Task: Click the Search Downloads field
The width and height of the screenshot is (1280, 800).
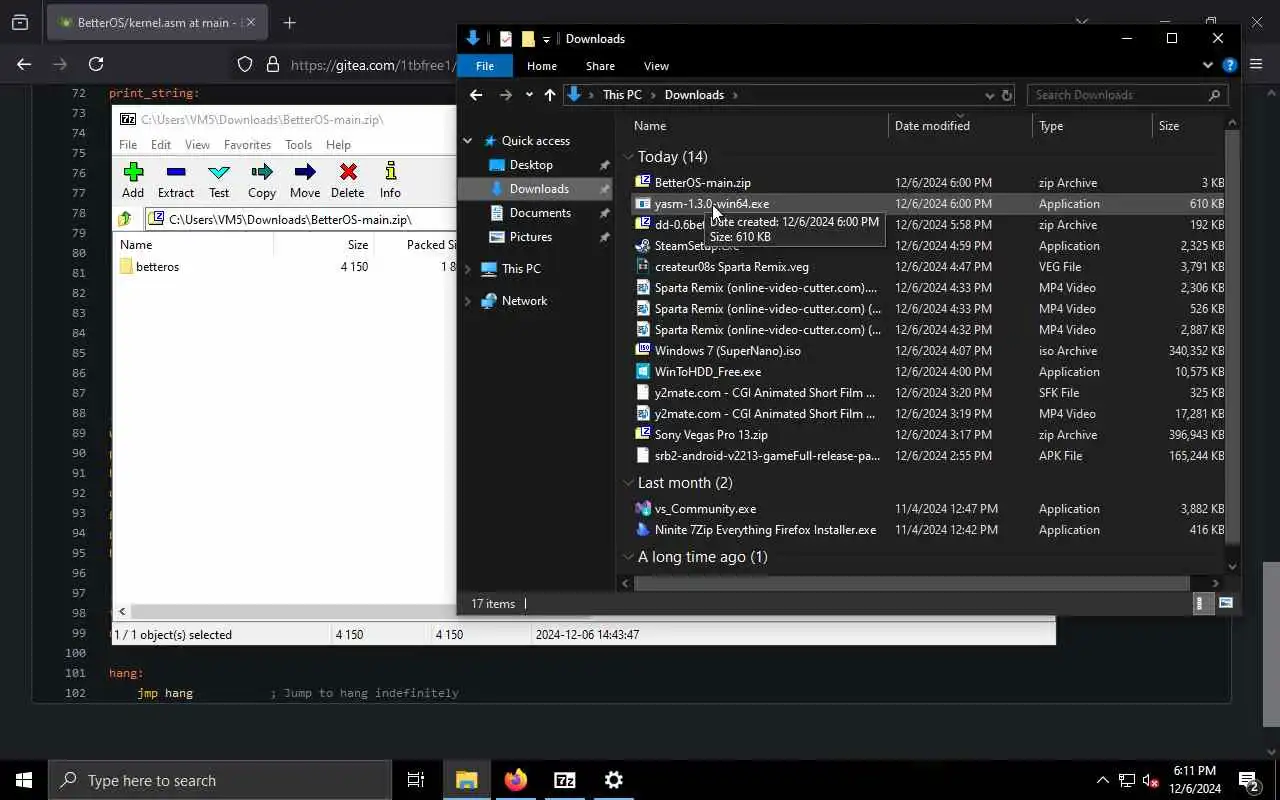Action: [1127, 95]
